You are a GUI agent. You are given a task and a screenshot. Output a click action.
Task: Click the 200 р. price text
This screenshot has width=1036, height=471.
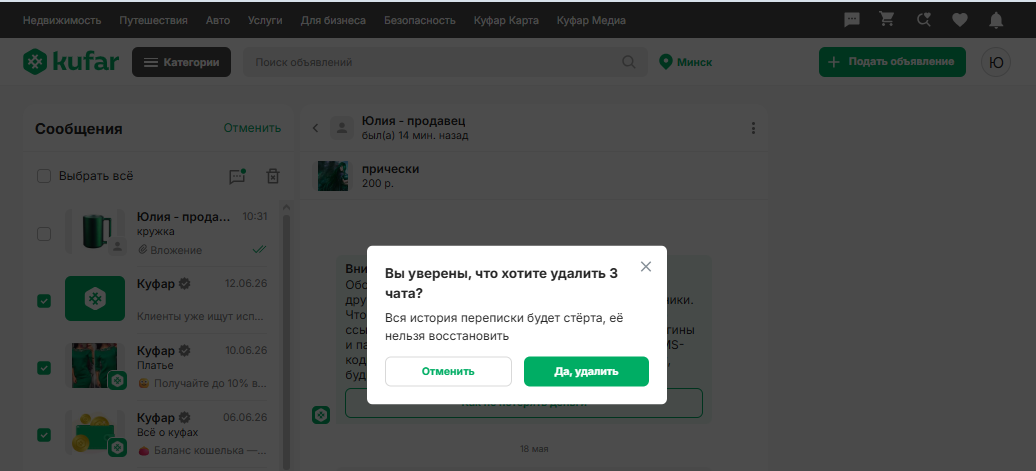pos(378,184)
